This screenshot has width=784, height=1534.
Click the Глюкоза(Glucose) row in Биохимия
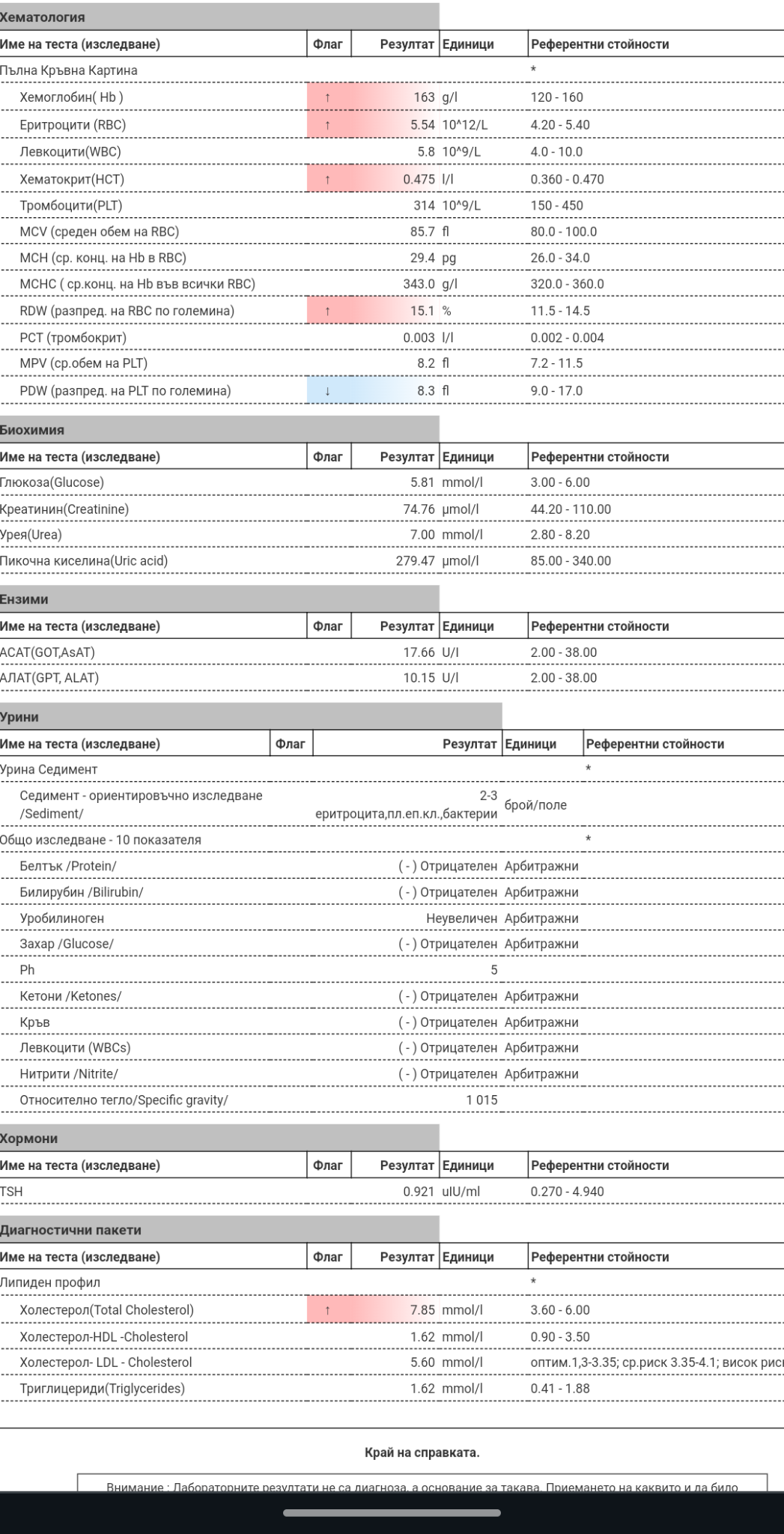pos(392,483)
